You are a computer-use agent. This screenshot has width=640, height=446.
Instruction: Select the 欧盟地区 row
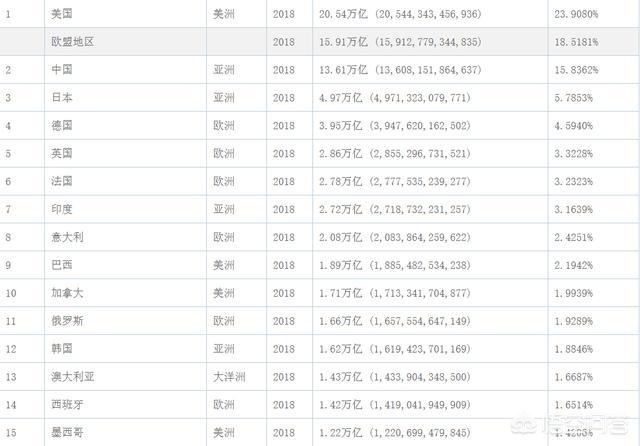[320, 42]
